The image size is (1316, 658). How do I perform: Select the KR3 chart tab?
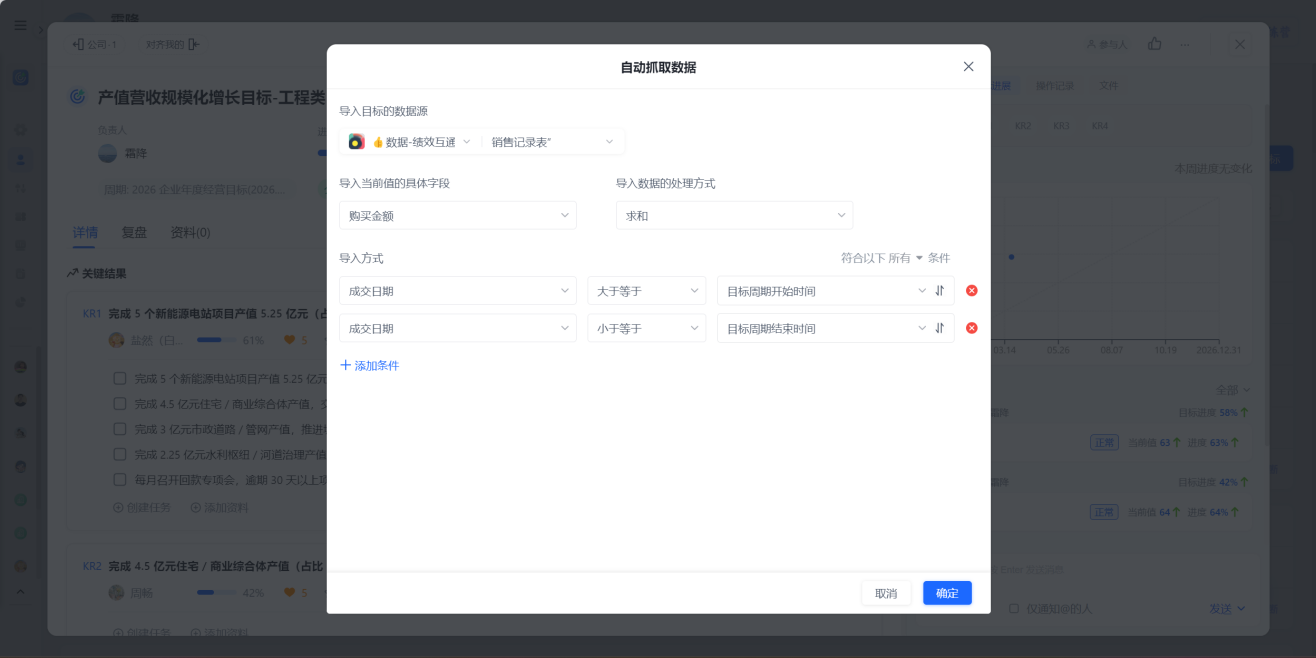pyautogui.click(x=1061, y=126)
